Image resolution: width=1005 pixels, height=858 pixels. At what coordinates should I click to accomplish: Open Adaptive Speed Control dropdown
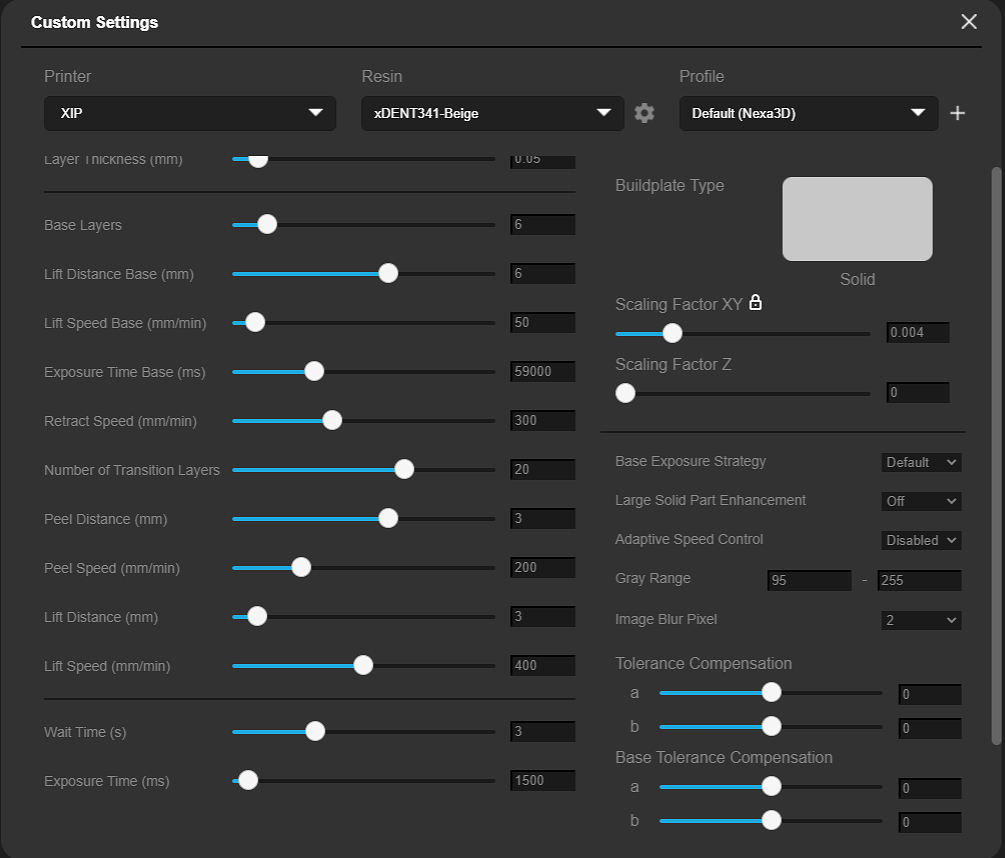click(x=921, y=540)
